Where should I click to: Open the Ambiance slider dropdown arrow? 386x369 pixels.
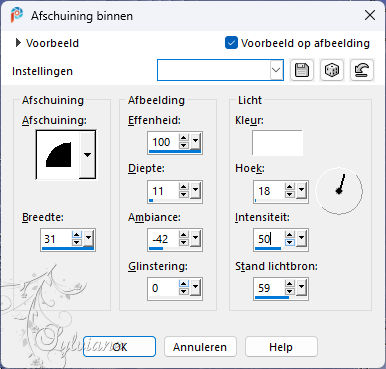click(196, 239)
